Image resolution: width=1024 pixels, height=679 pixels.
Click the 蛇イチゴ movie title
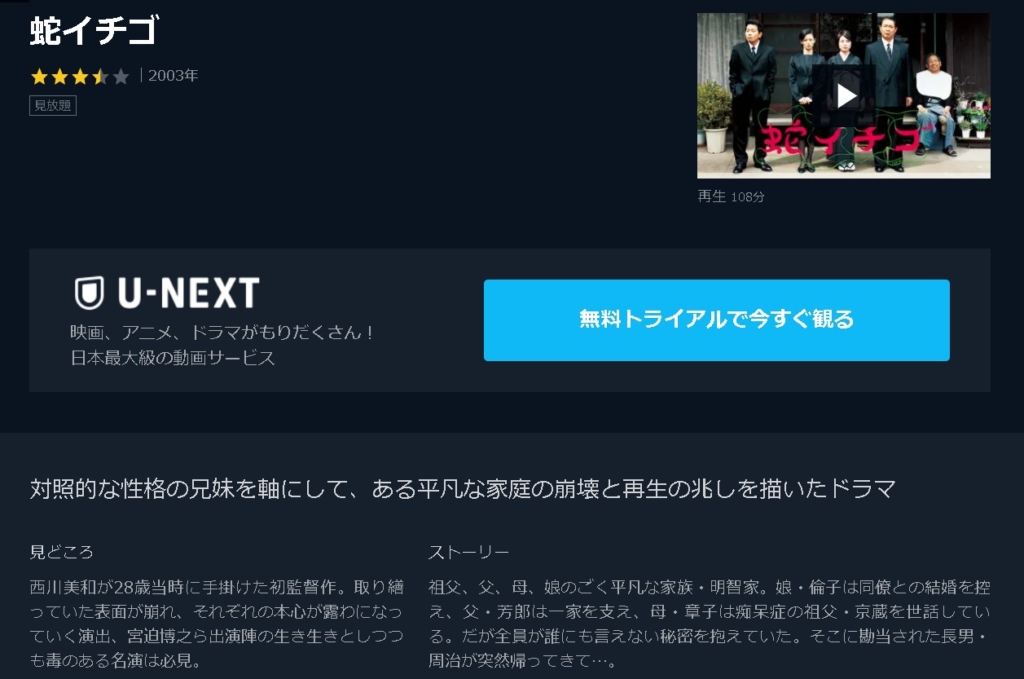pos(94,31)
